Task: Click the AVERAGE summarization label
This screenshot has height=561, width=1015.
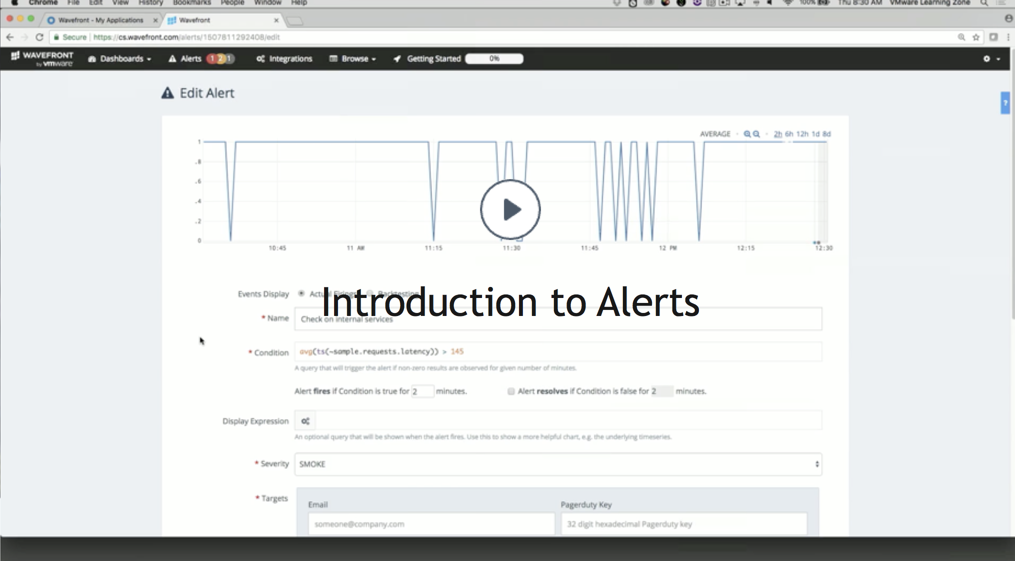Action: click(715, 134)
